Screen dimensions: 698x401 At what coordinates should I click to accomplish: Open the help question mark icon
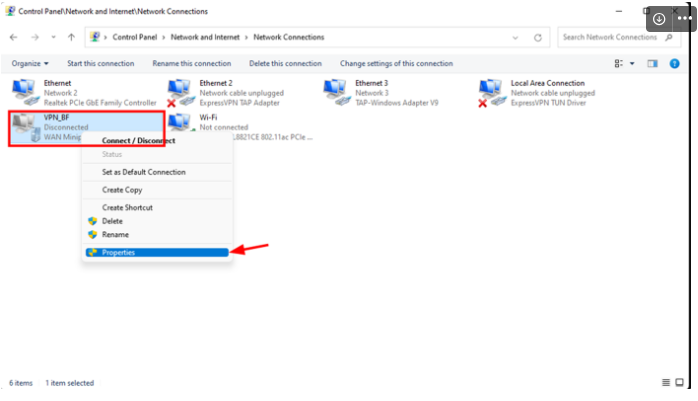[x=675, y=63]
